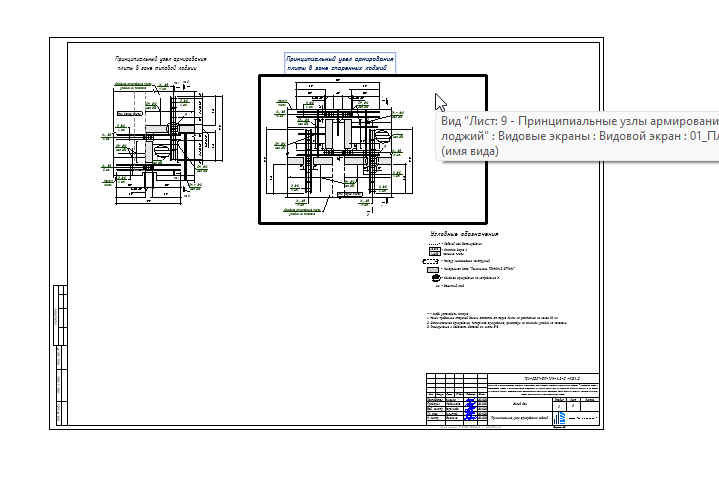Click the dotted line legend symbol
This screenshot has height=499, width=719.
(x=434, y=244)
